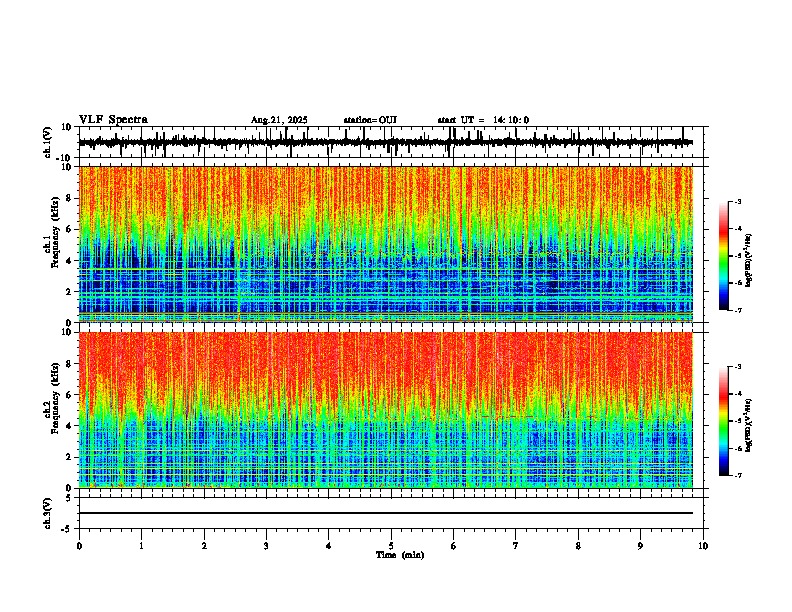Click the ch.1 'Frequency (kHz)' axis label
This screenshot has height=612, width=792.
[55, 232]
